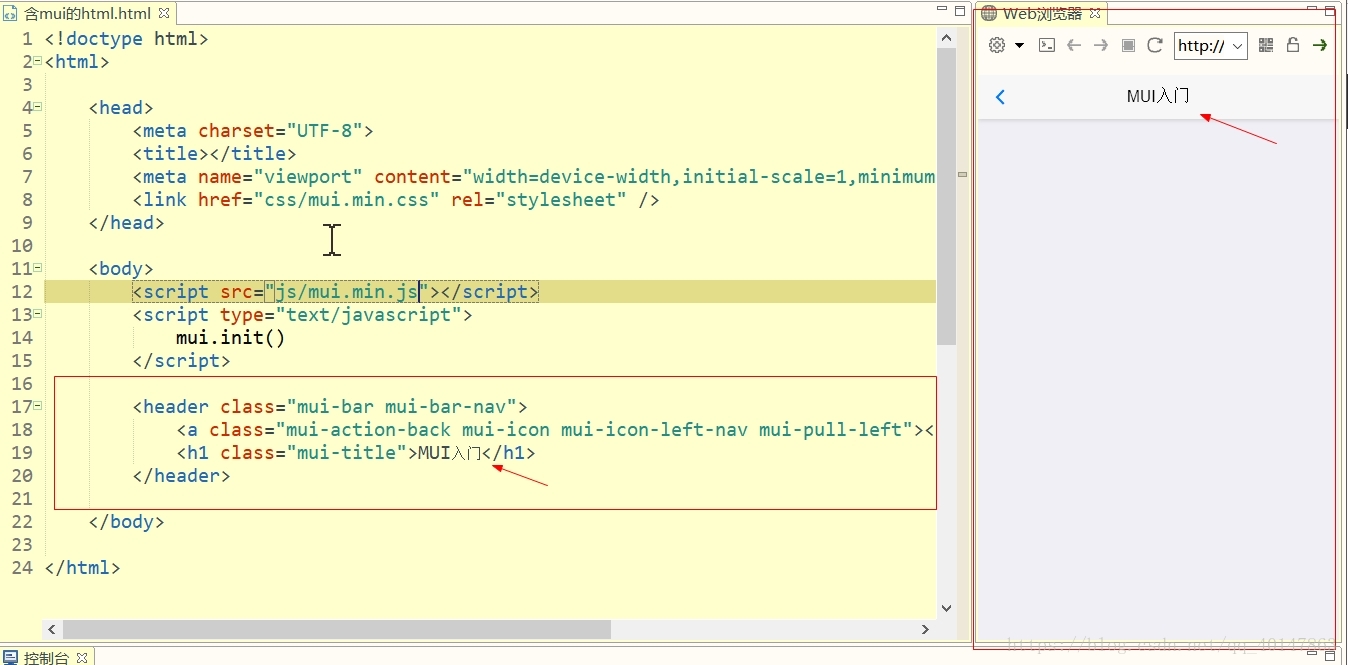Click the </script> closing tag on line 15

point(182,361)
